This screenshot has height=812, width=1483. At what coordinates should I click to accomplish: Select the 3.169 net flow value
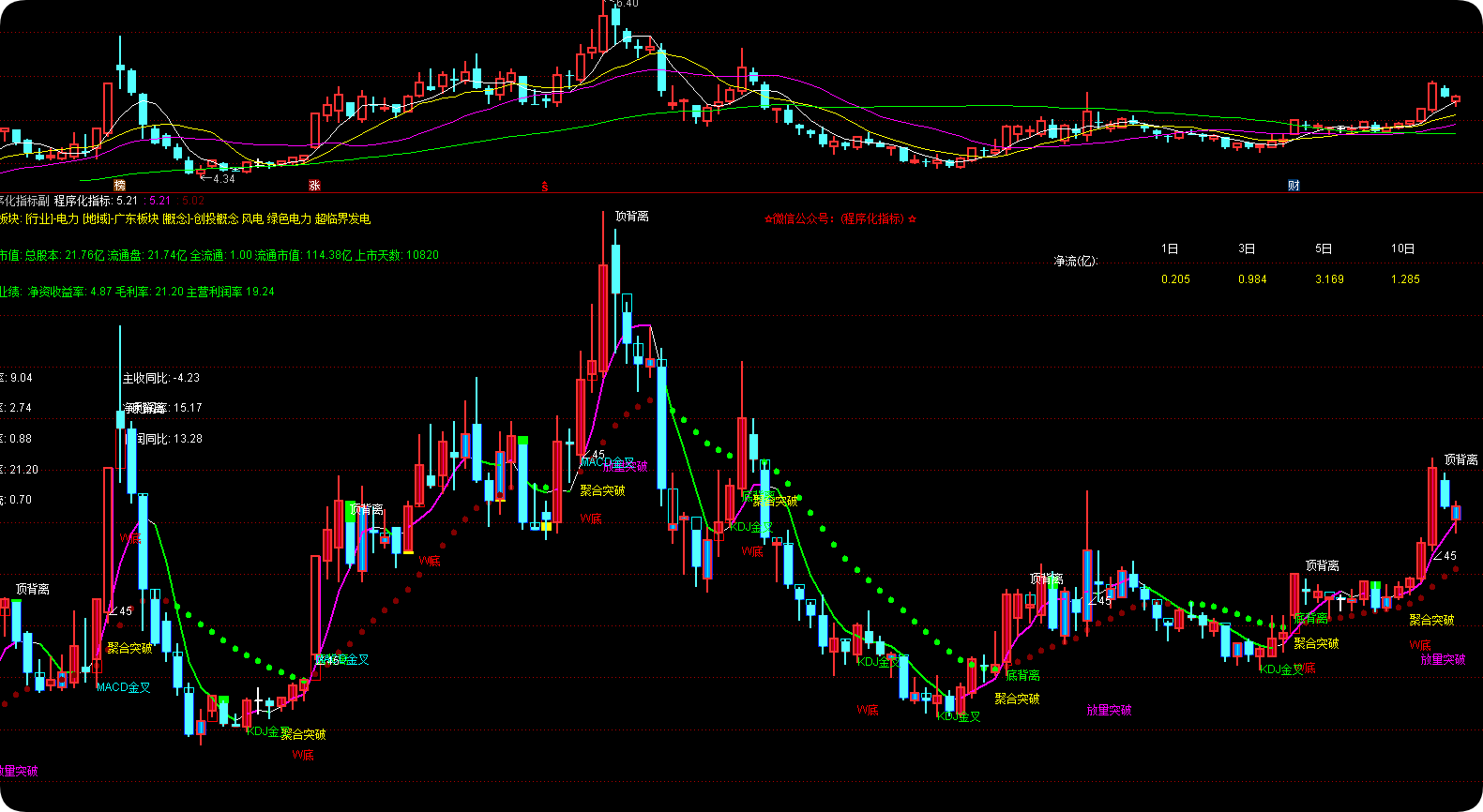pos(1329,279)
